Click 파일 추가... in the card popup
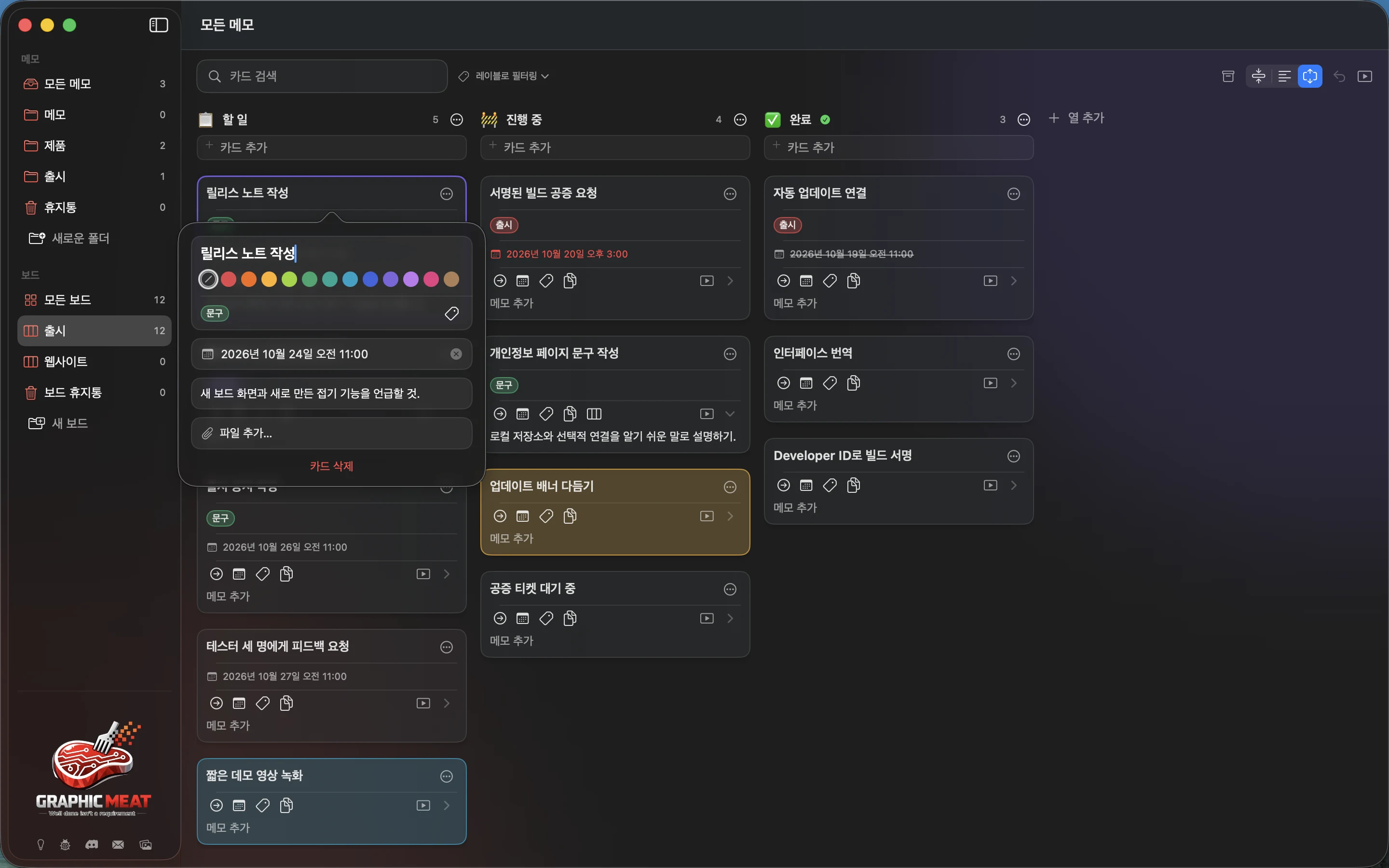 332,434
